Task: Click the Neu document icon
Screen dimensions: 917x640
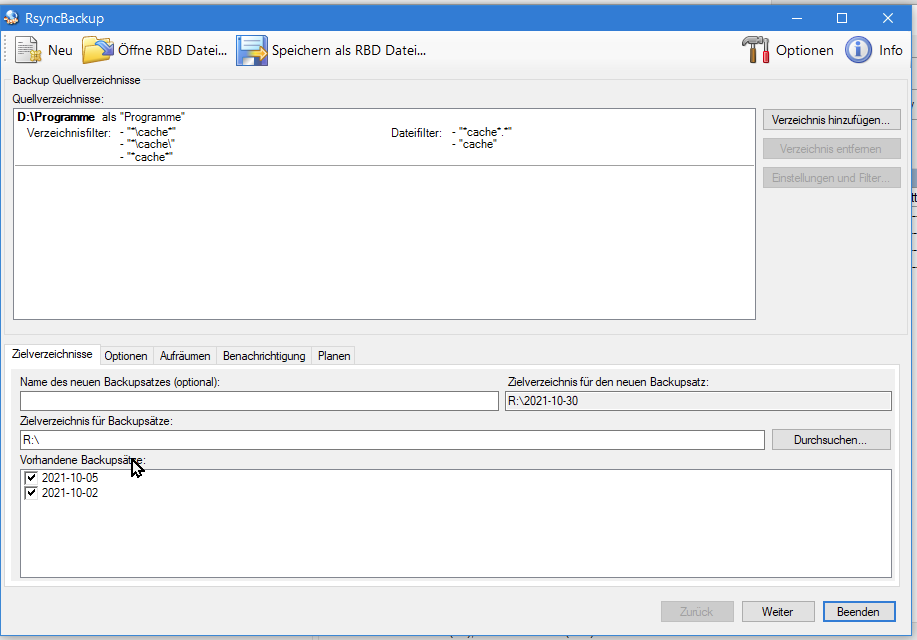Action: coord(28,50)
